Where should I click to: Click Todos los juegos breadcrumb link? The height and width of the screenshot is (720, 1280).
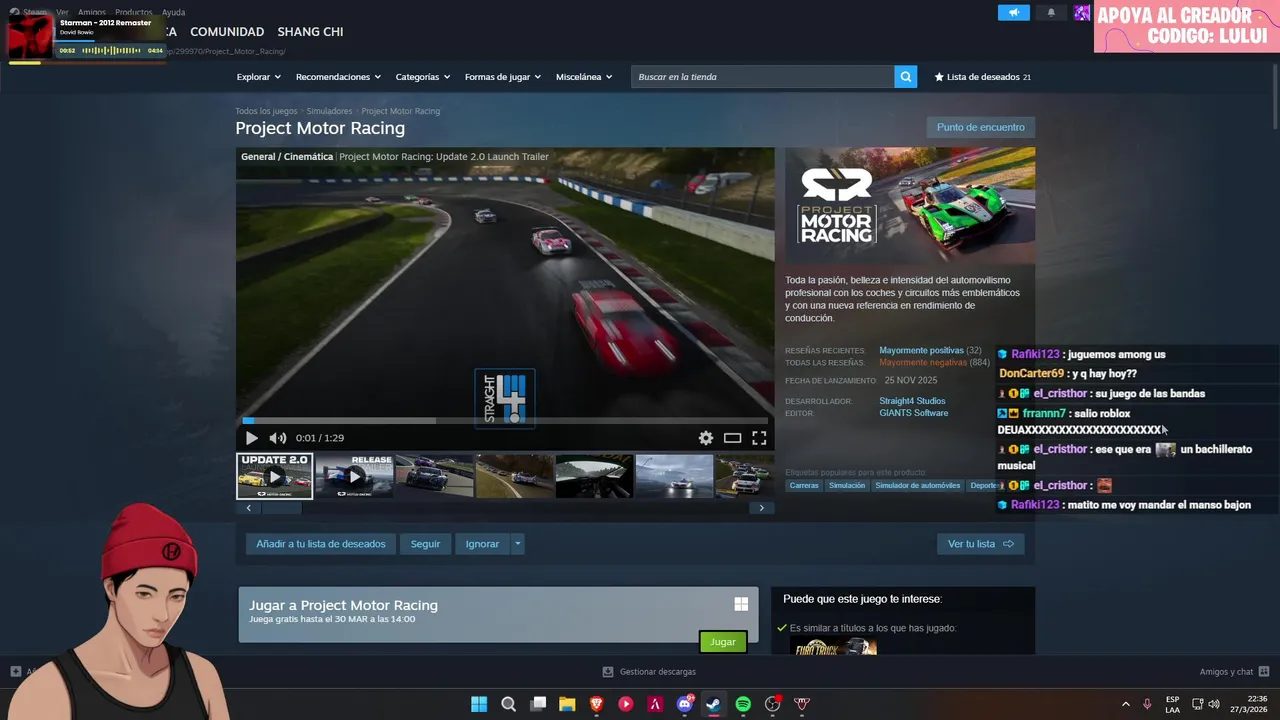tap(266, 111)
